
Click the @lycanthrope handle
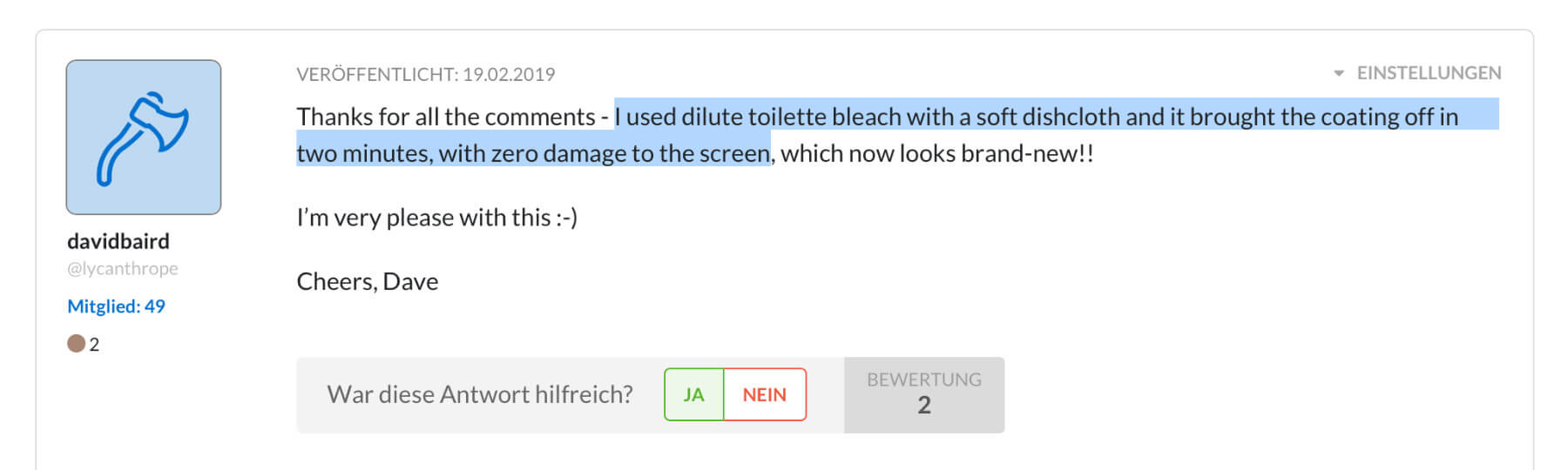123,269
